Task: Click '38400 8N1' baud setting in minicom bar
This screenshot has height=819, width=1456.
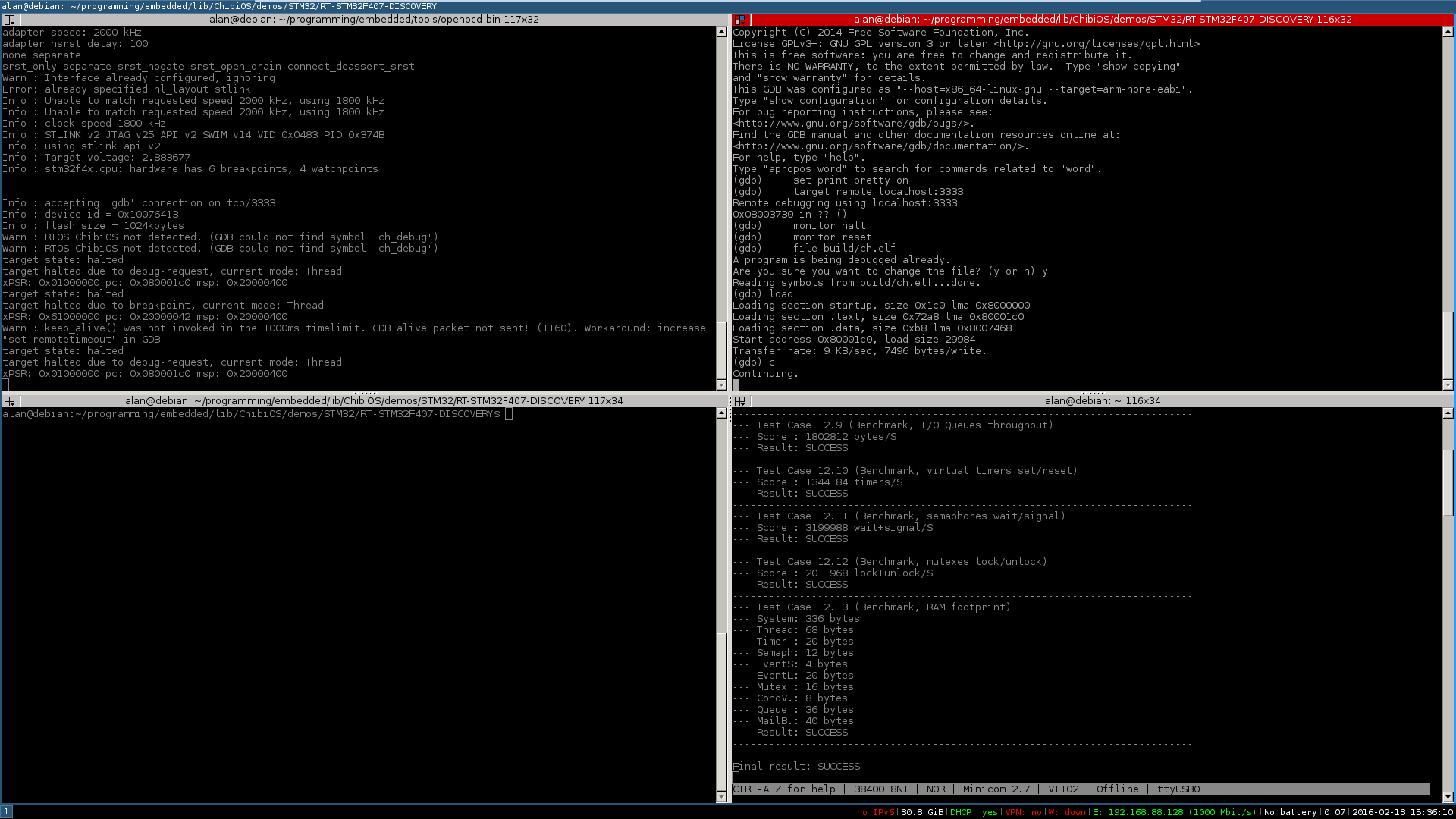Action: point(880,789)
